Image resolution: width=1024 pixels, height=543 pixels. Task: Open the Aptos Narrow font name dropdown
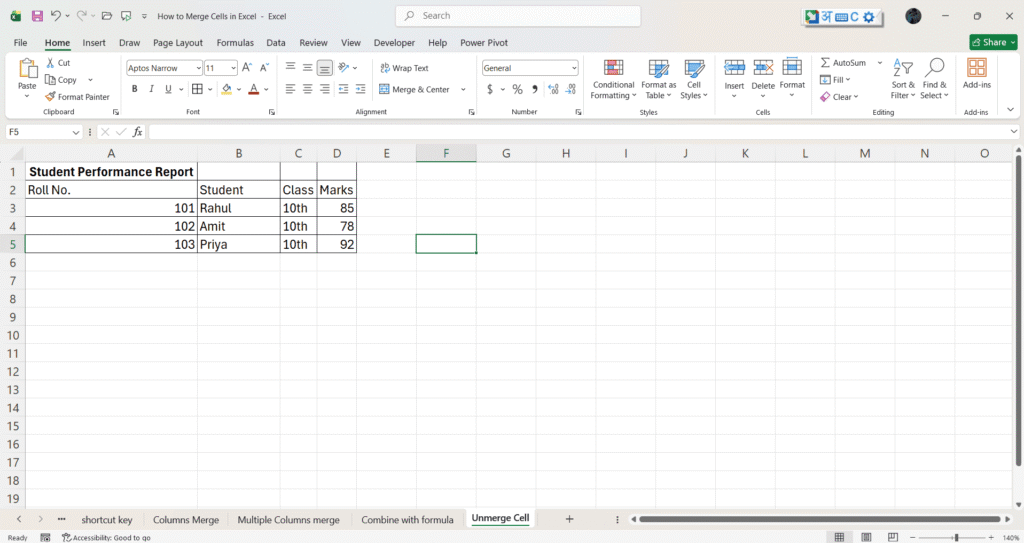point(199,68)
